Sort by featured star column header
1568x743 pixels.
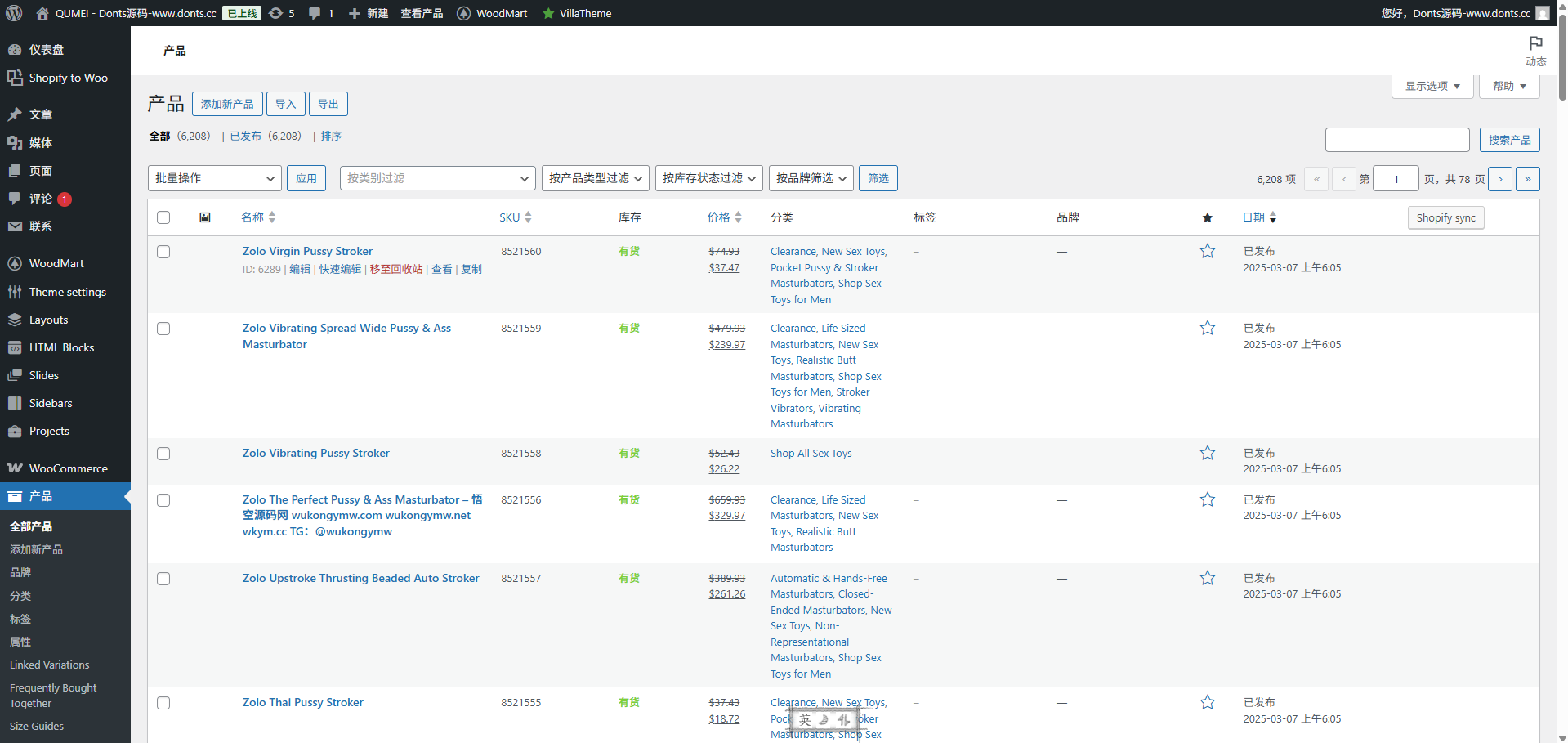tap(1208, 217)
